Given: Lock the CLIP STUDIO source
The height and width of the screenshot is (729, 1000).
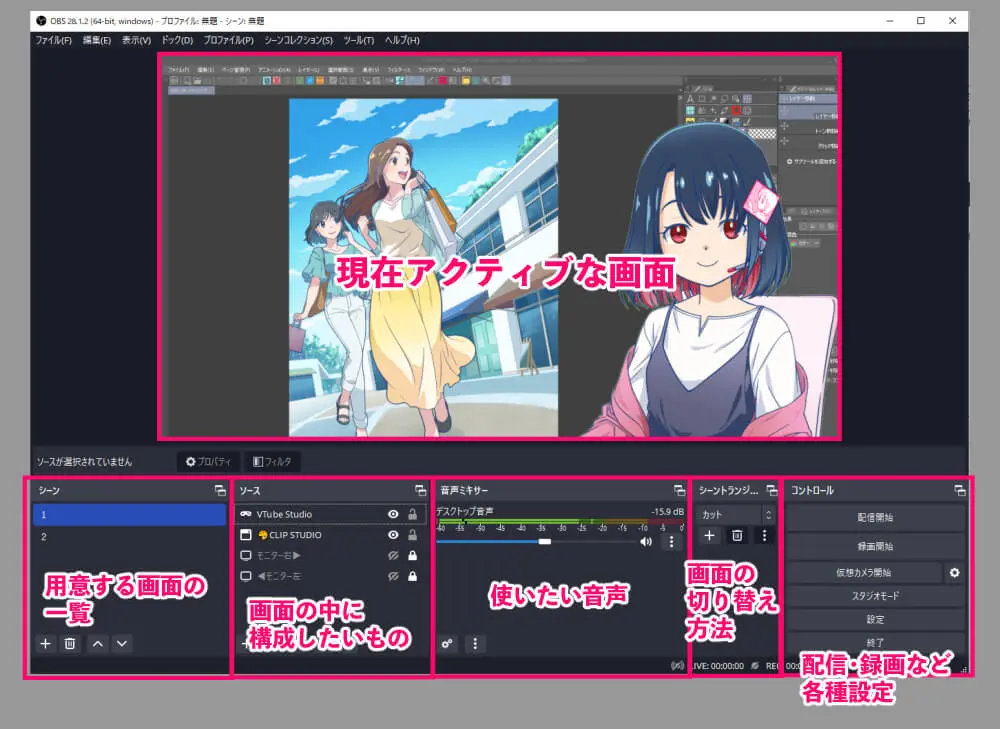Looking at the screenshot, I should click(413, 534).
